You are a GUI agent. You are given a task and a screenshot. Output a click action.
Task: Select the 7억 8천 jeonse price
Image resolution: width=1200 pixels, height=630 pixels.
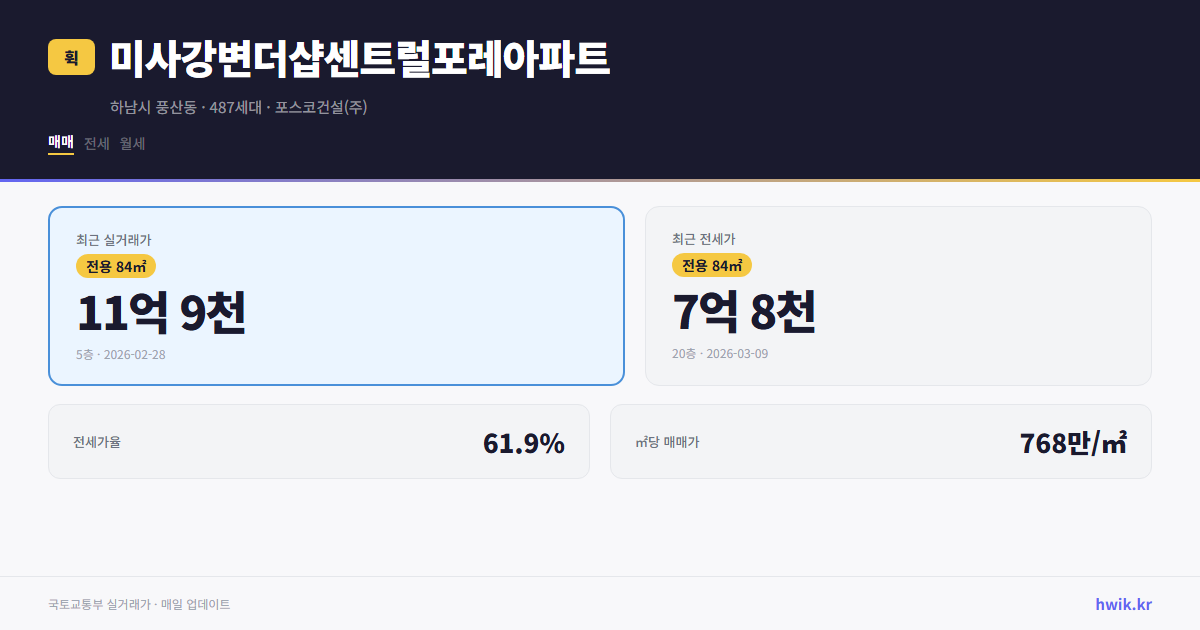pyautogui.click(x=745, y=315)
